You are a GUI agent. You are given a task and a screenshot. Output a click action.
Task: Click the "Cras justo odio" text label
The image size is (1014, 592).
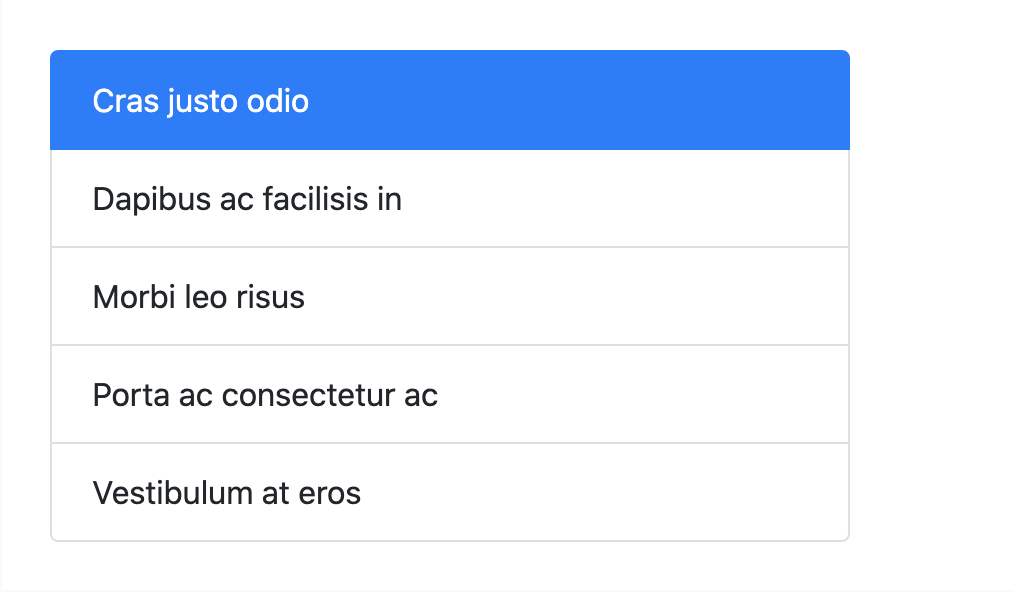click(x=201, y=101)
